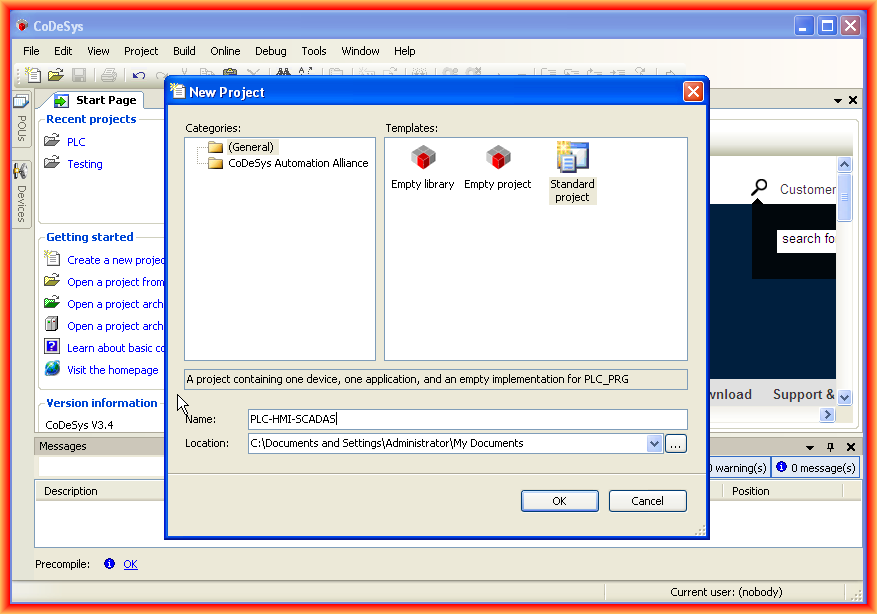Choose the Standard project template
877x614 pixels.
[x=572, y=172]
